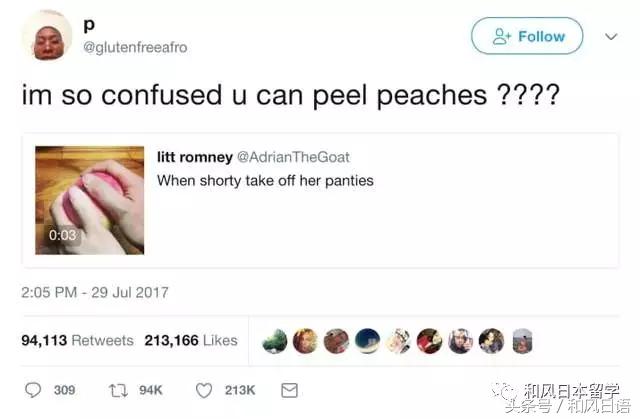
Task: Click the dark blue liker avatar
Action: (x=367, y=341)
